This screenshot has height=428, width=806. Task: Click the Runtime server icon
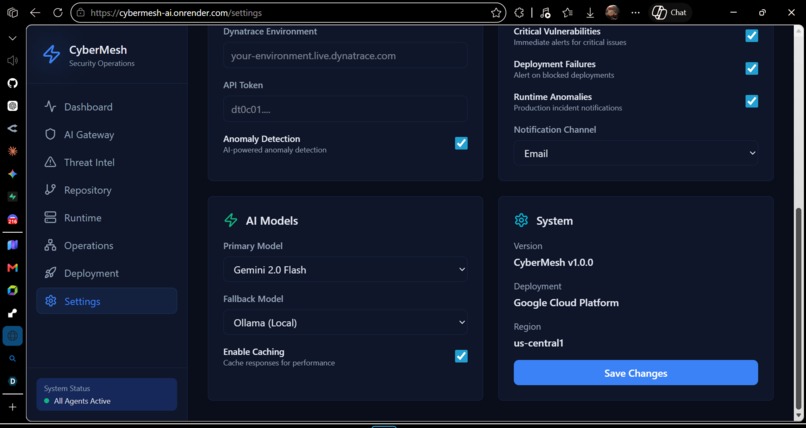tap(50, 217)
